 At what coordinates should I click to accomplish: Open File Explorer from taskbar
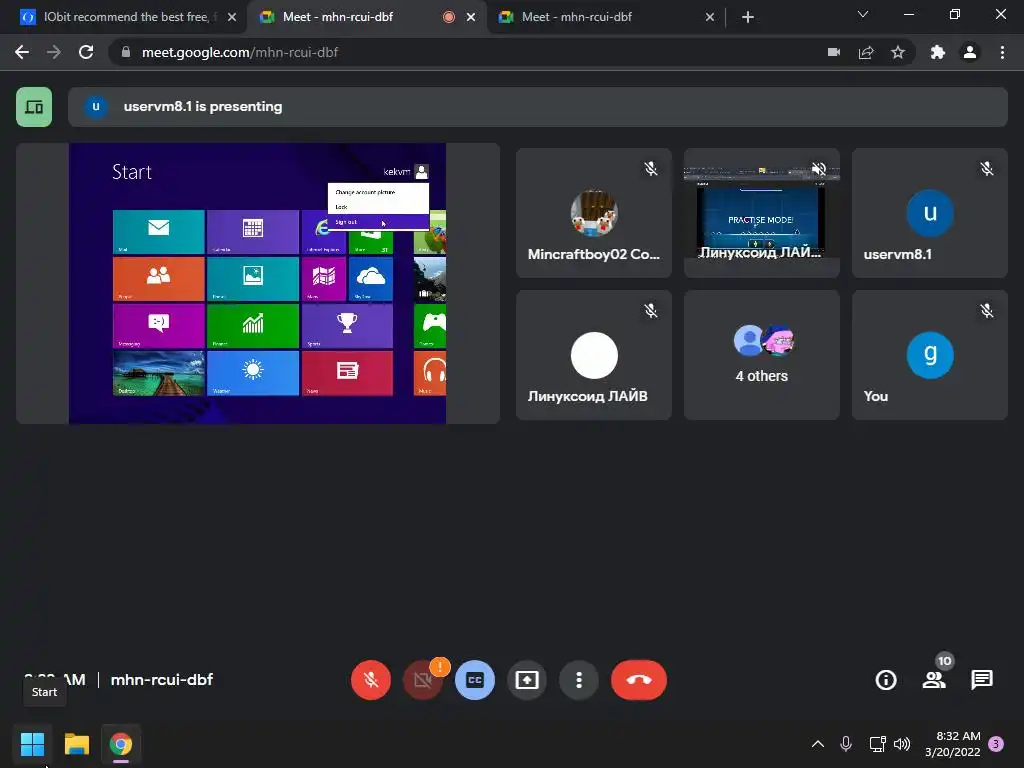tap(76, 744)
